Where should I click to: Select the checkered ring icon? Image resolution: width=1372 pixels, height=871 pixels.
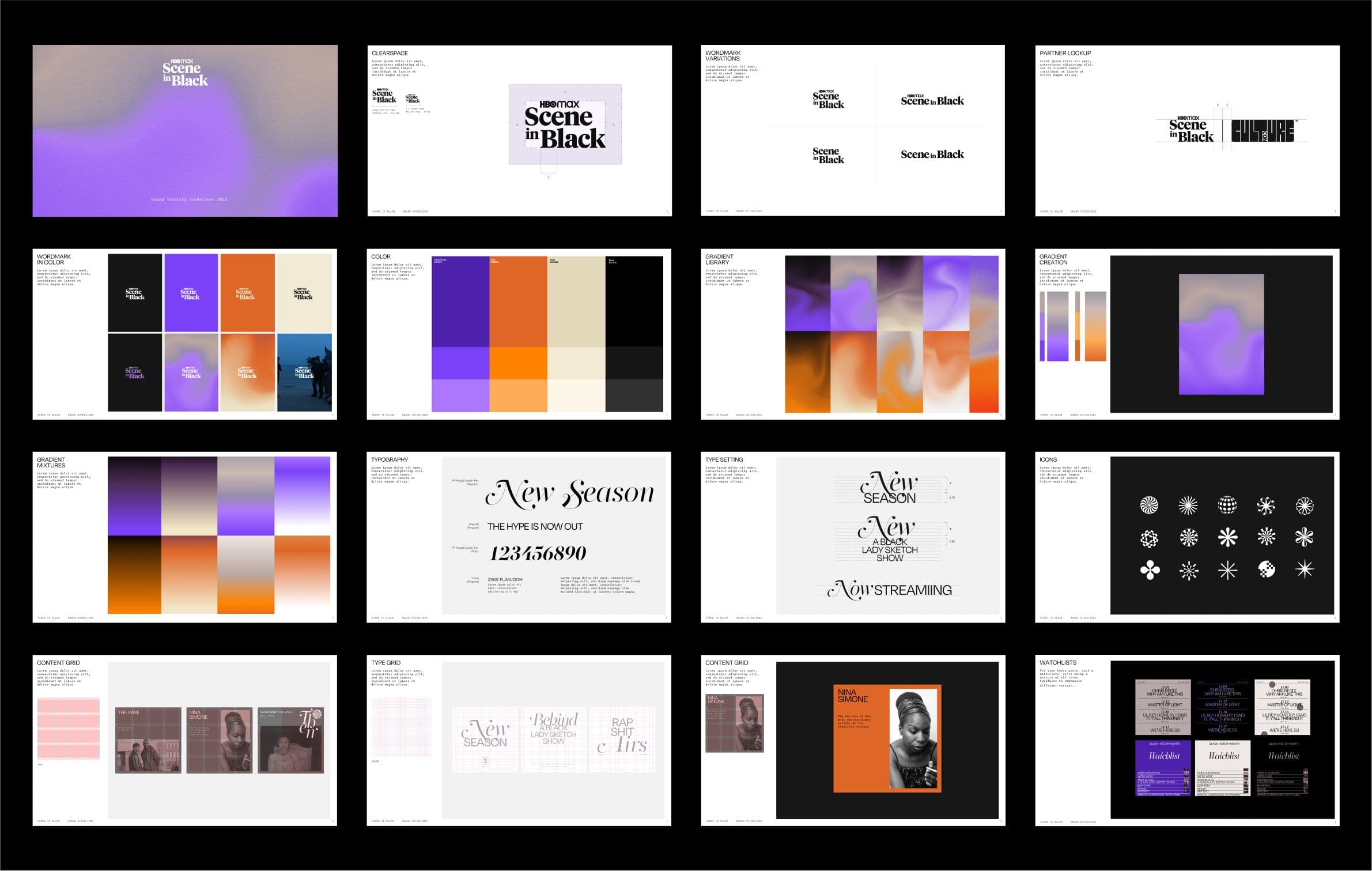(1149, 538)
